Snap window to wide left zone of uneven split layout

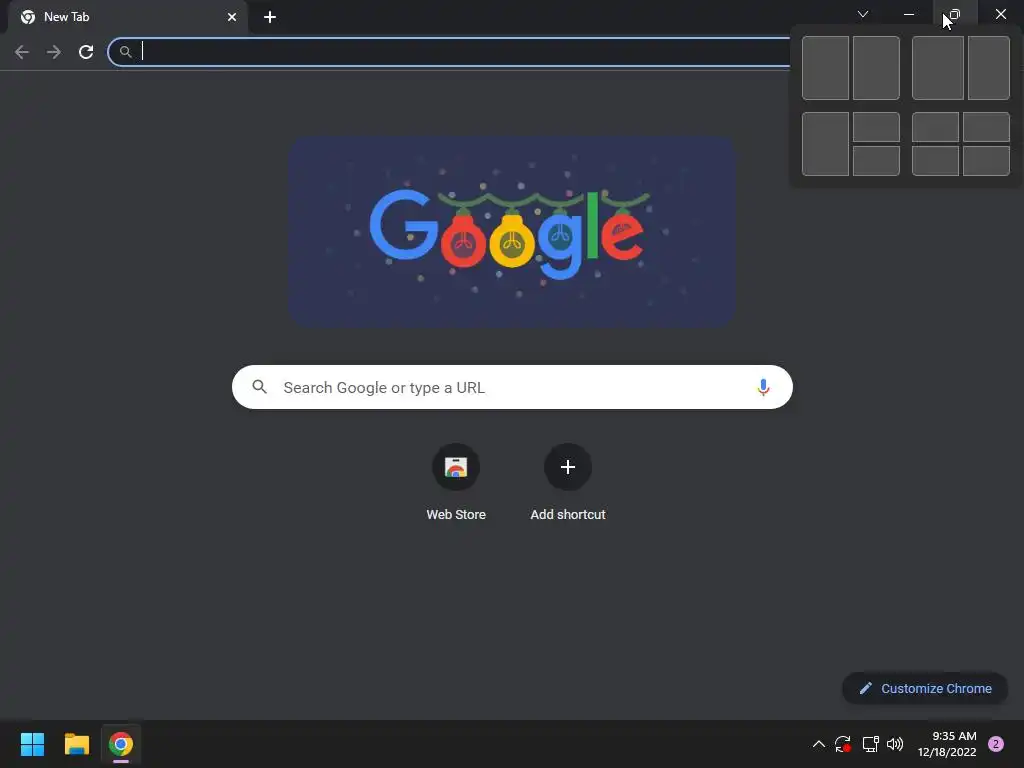[938, 68]
